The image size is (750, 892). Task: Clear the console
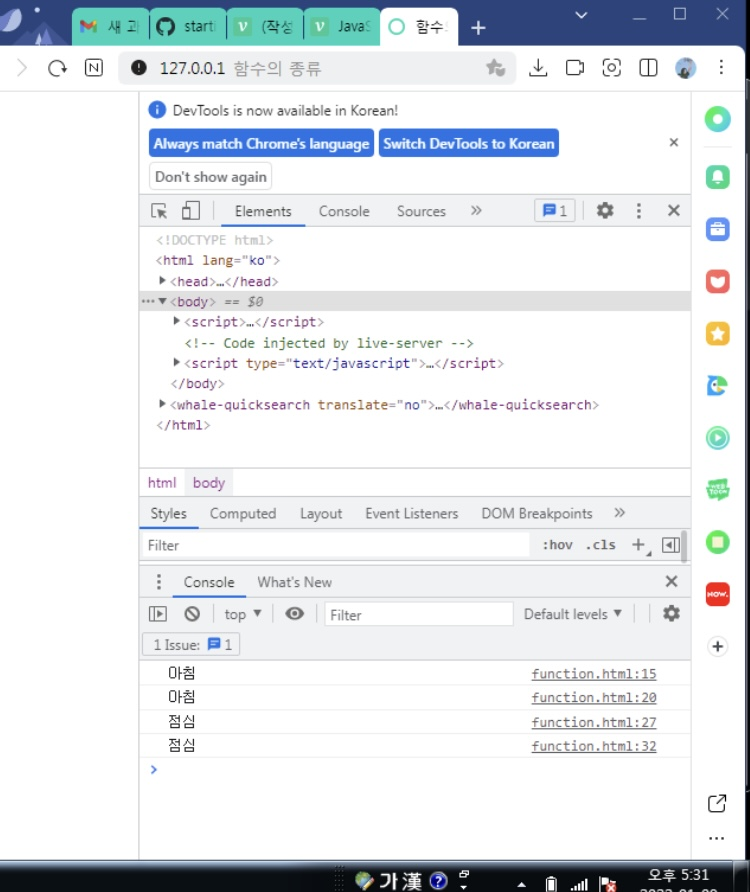point(192,614)
